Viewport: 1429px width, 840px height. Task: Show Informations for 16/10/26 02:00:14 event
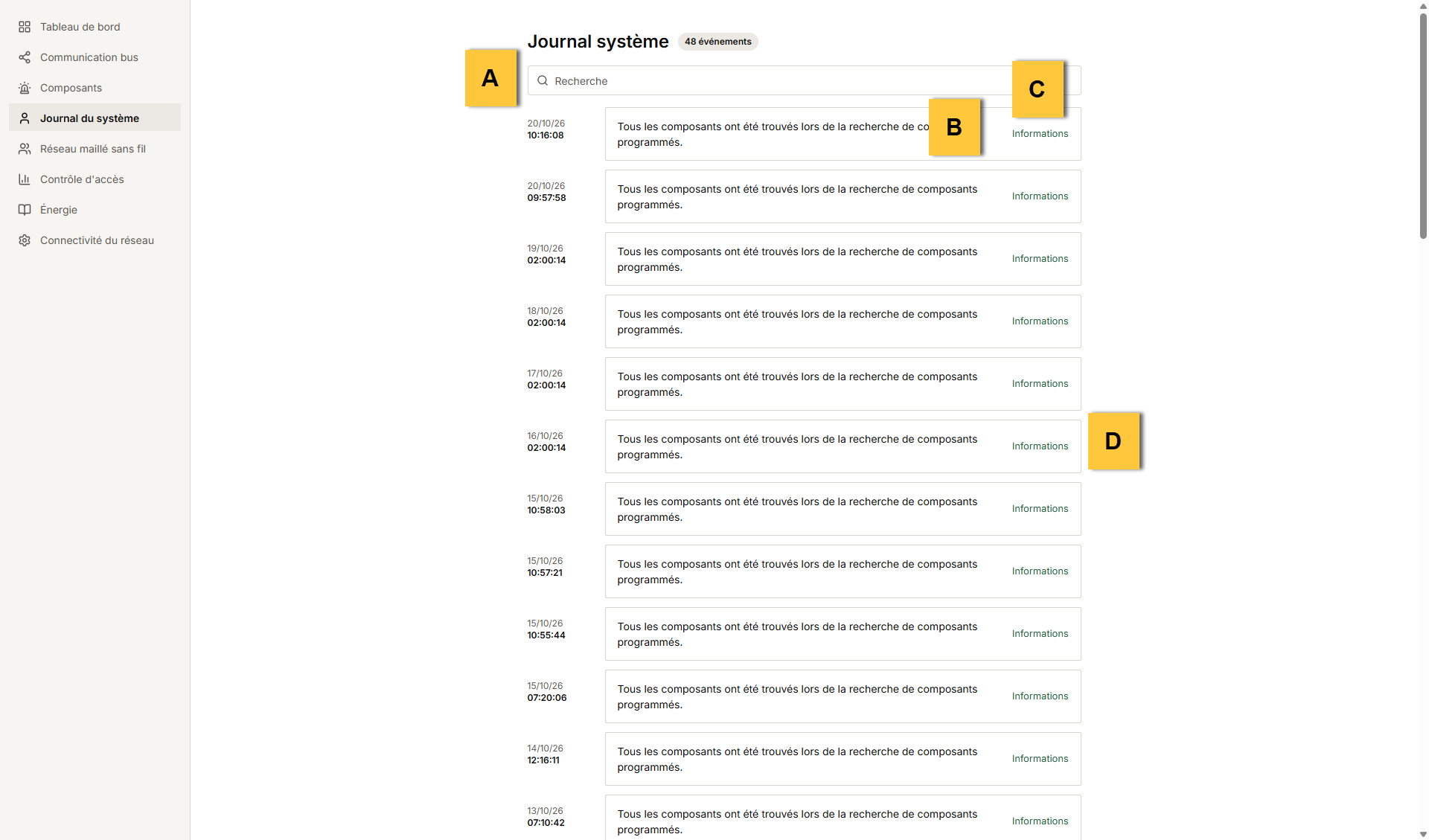(x=1040, y=446)
